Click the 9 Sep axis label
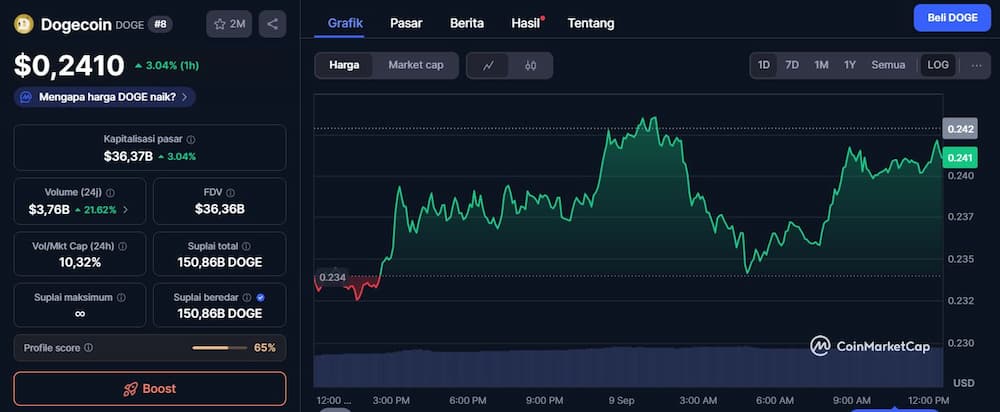This screenshot has width=1000, height=412. [622, 401]
